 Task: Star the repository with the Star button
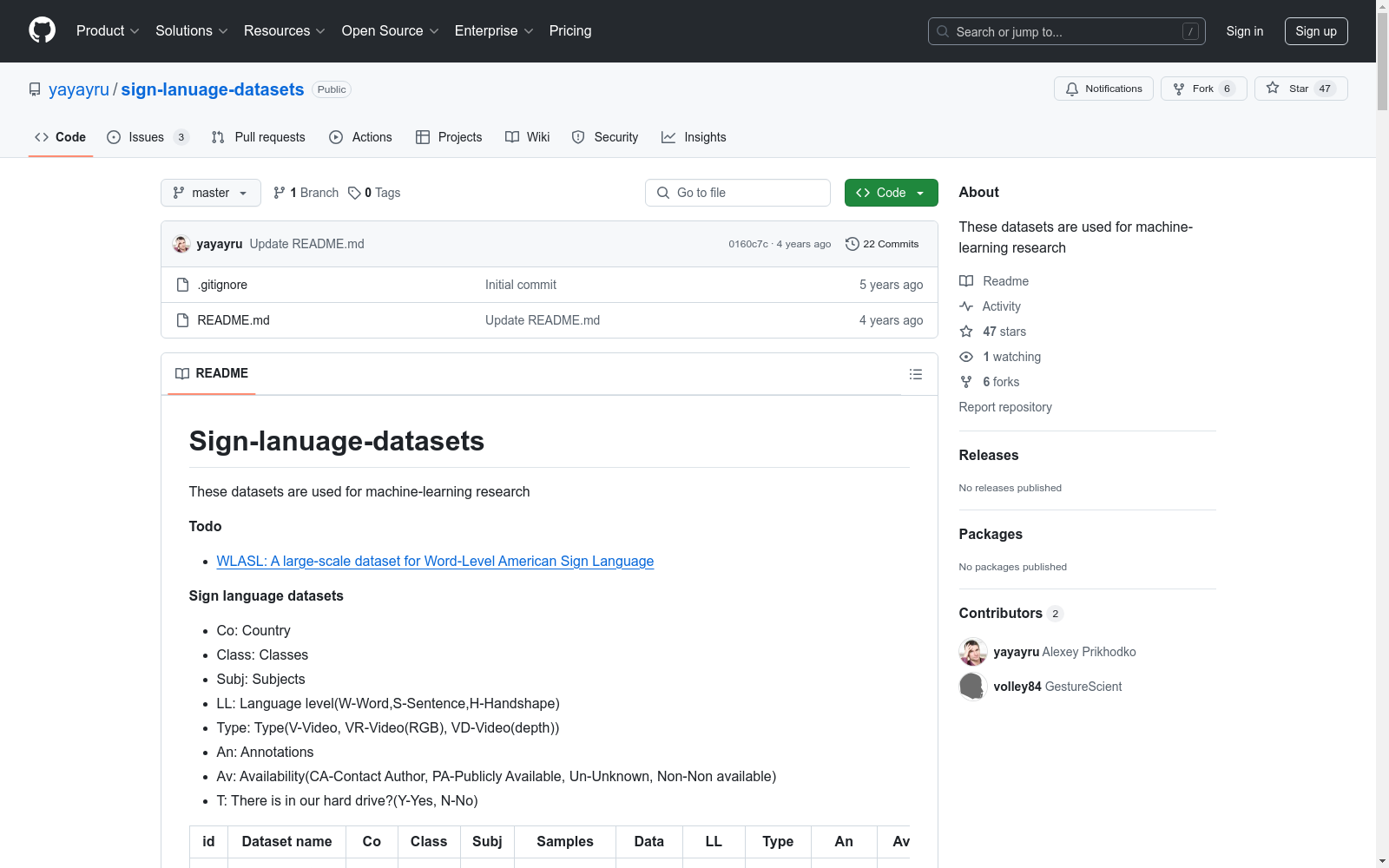point(1300,89)
